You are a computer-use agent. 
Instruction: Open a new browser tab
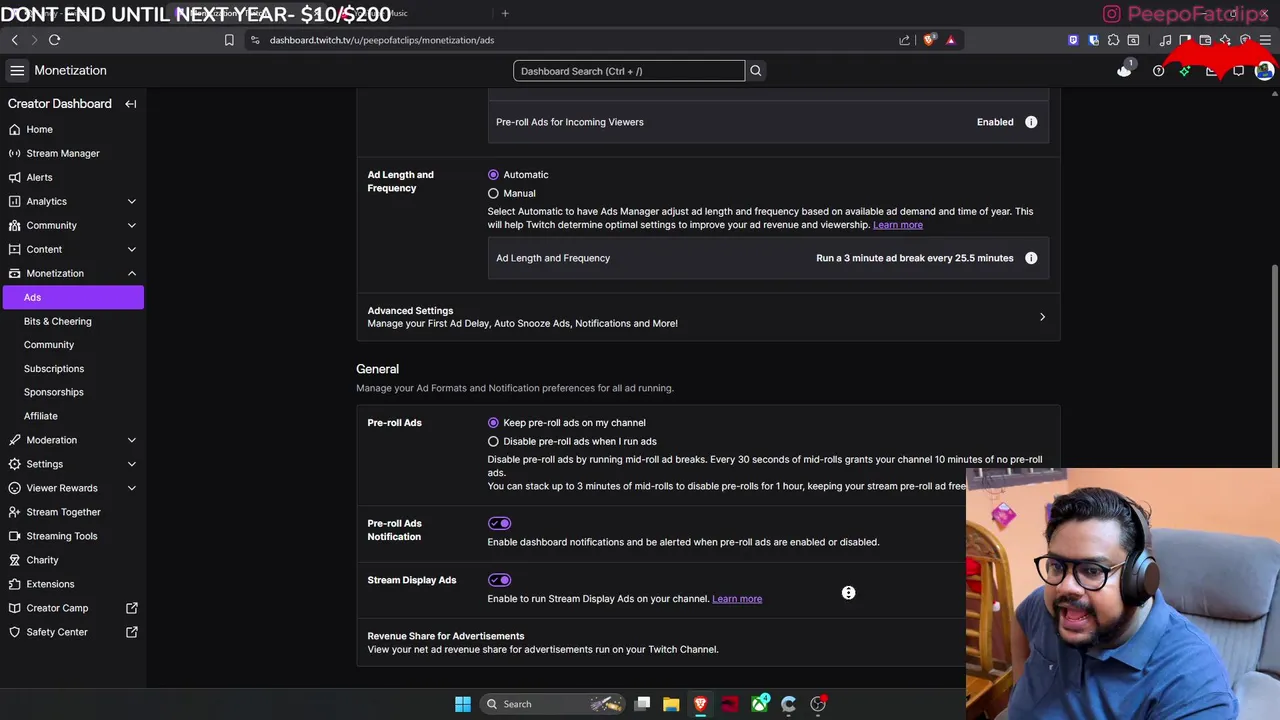pyautogui.click(x=505, y=13)
